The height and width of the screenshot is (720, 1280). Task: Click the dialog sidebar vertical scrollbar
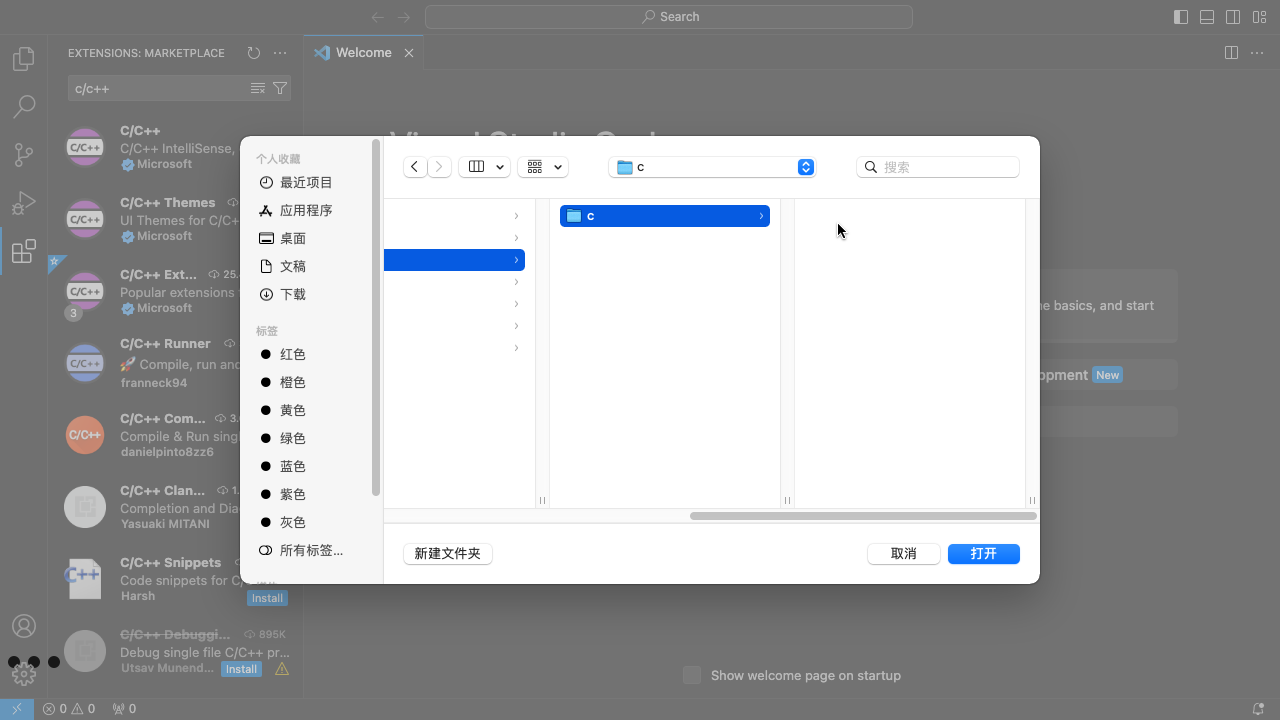(376, 318)
